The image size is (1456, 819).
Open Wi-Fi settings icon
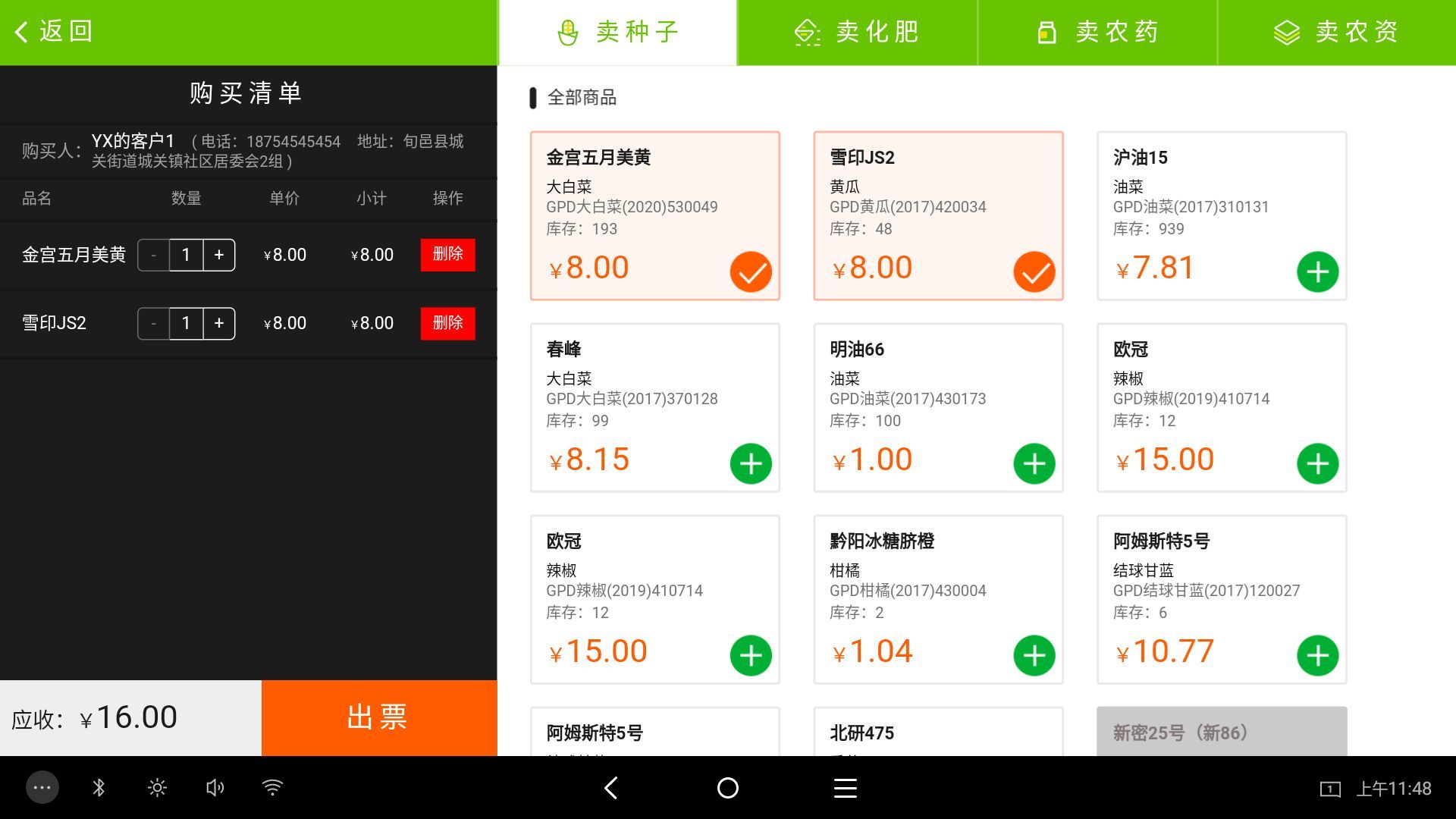click(272, 788)
